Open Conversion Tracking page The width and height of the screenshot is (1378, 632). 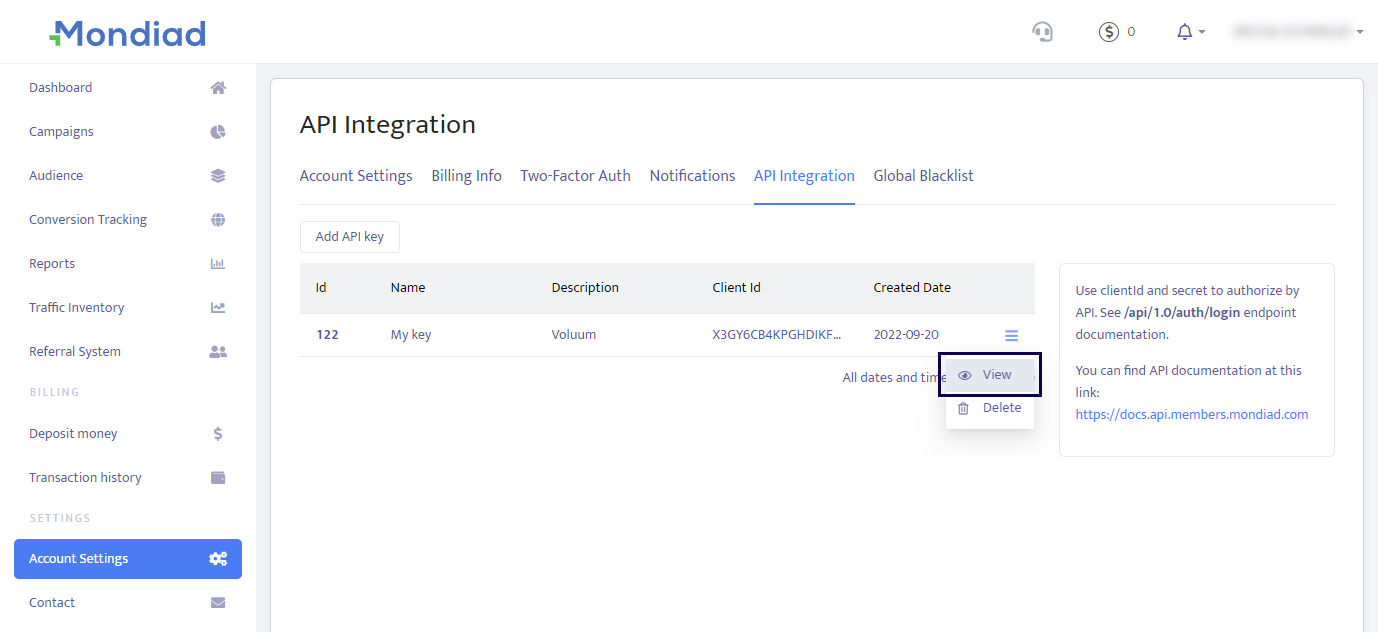tap(88, 220)
